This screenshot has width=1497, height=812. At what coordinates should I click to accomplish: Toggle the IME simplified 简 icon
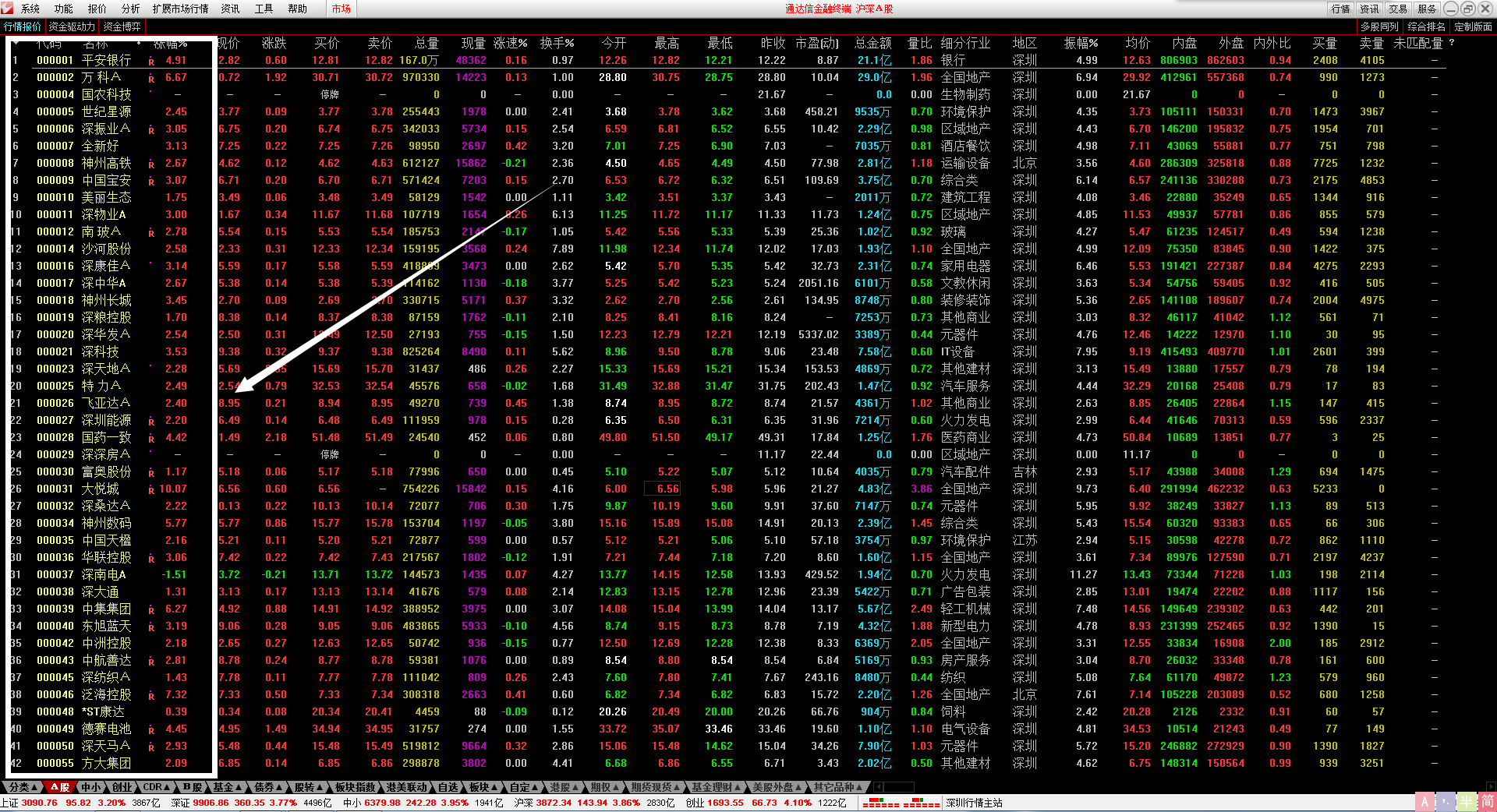click(x=1488, y=802)
